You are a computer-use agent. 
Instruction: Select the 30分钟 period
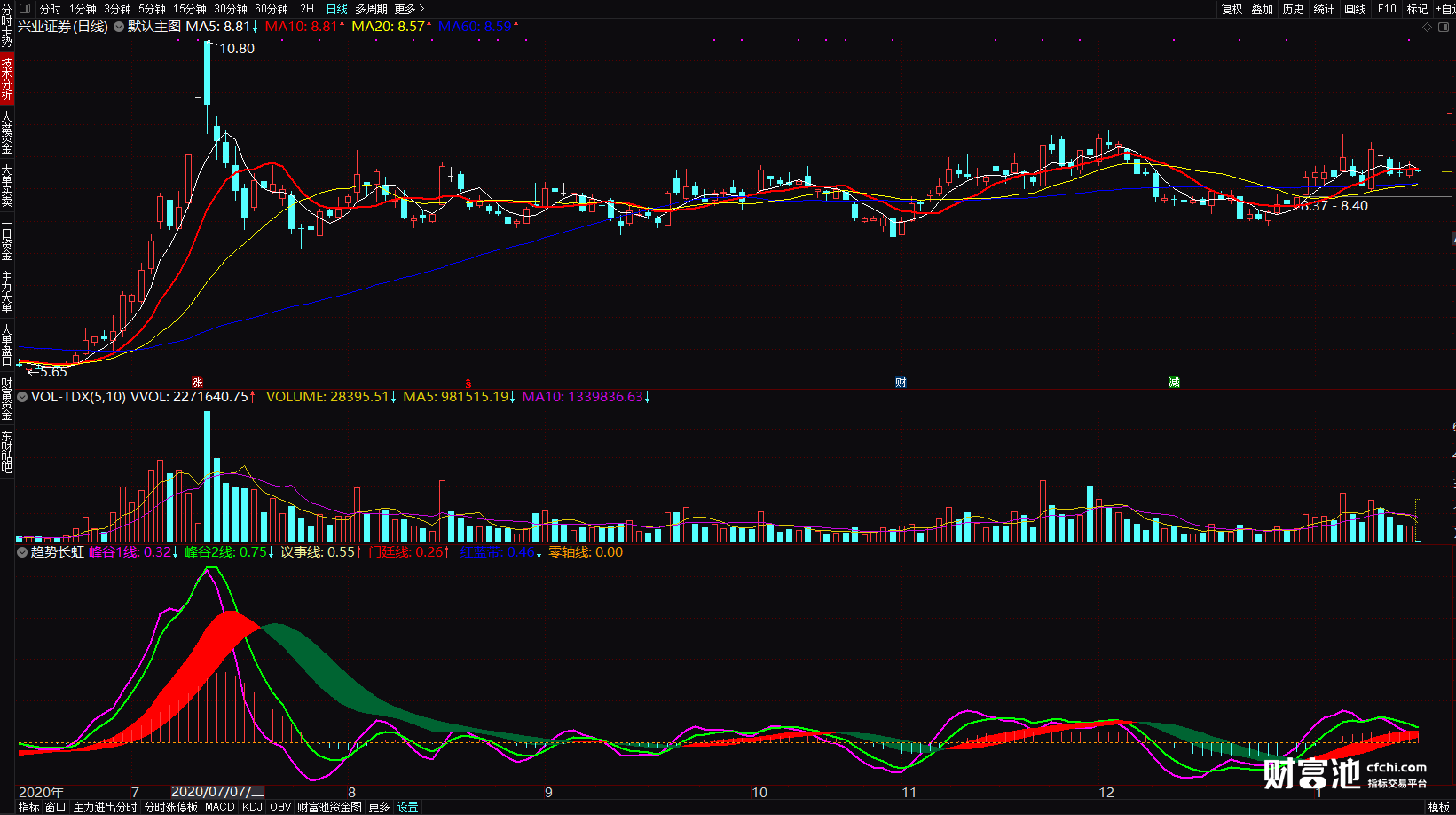[231, 9]
